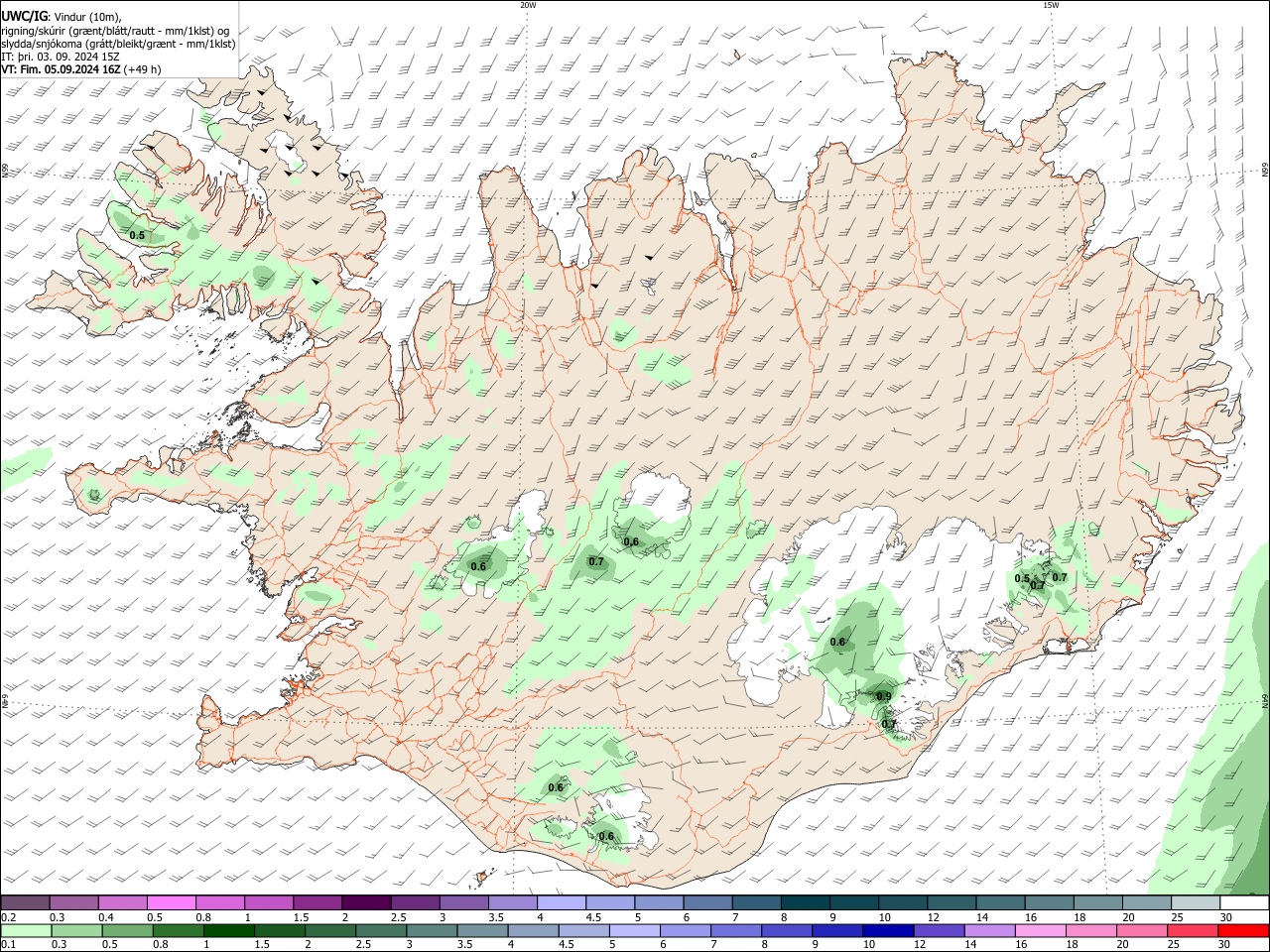
Task: Click the "0.4" label in the upper legend row
Action: [106, 917]
